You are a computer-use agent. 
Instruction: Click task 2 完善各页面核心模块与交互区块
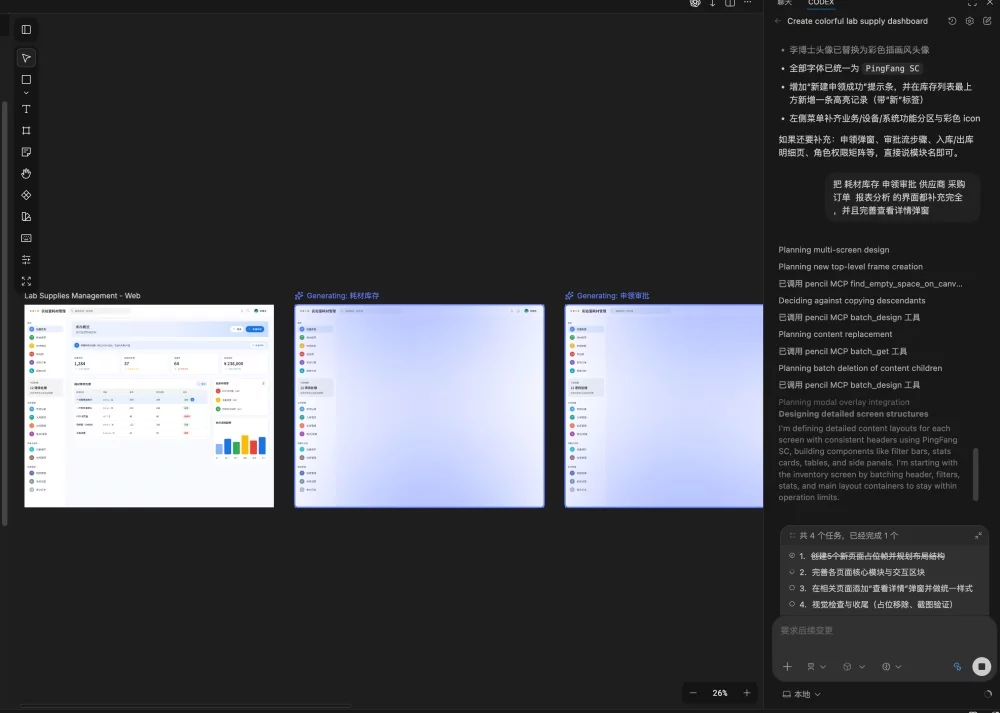point(868,572)
